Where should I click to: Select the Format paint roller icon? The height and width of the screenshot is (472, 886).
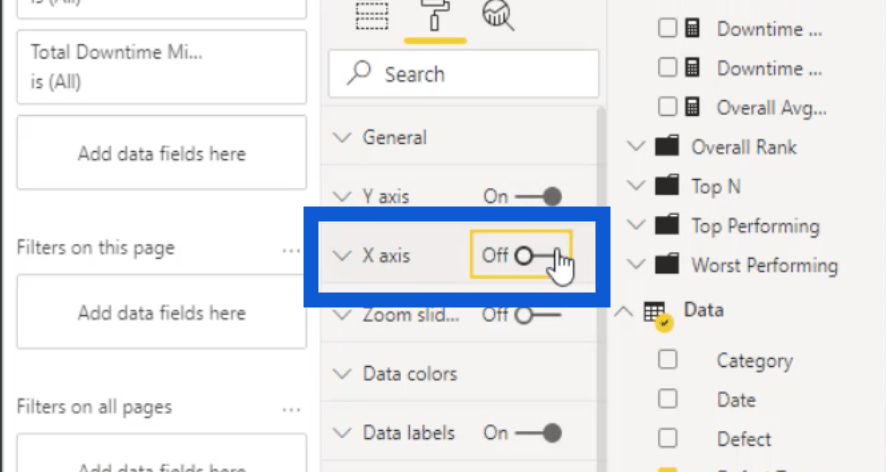tap(435, 15)
